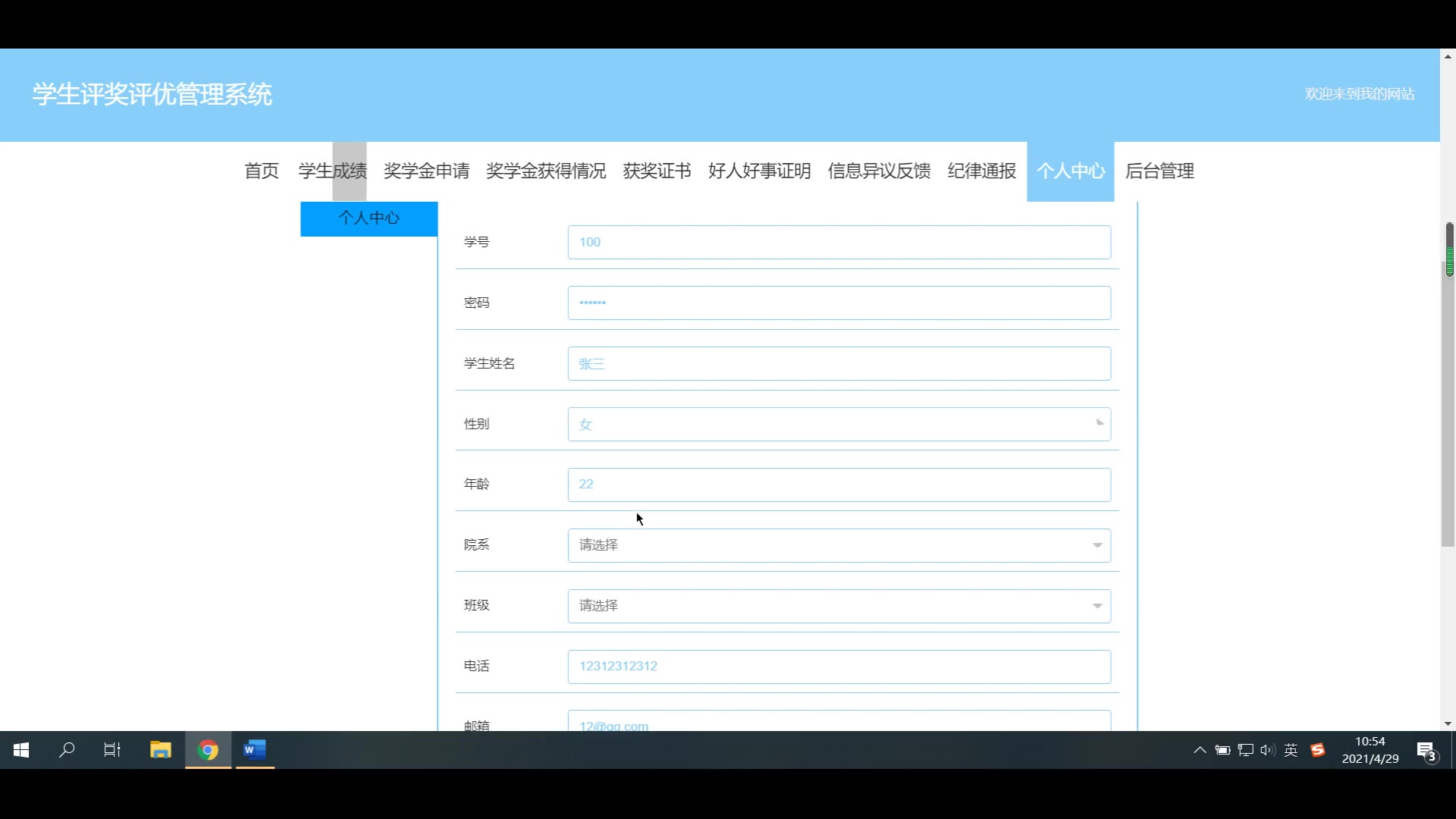Open the Sogou input method tray icon
The width and height of the screenshot is (1456, 819).
1318,750
